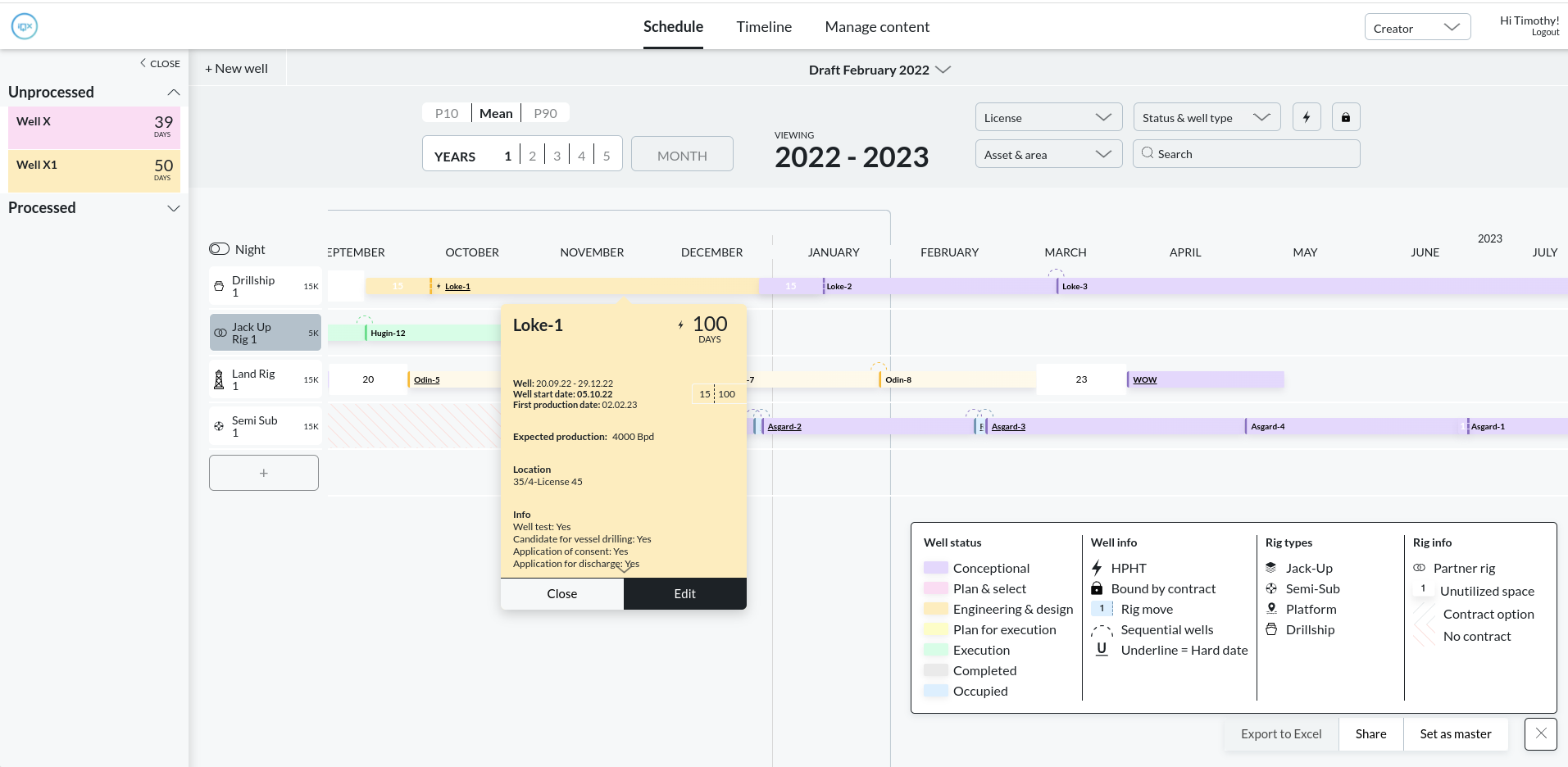Viewport: 1568px width, 767px height.
Task: Expand the Processed section
Action: 174,208
